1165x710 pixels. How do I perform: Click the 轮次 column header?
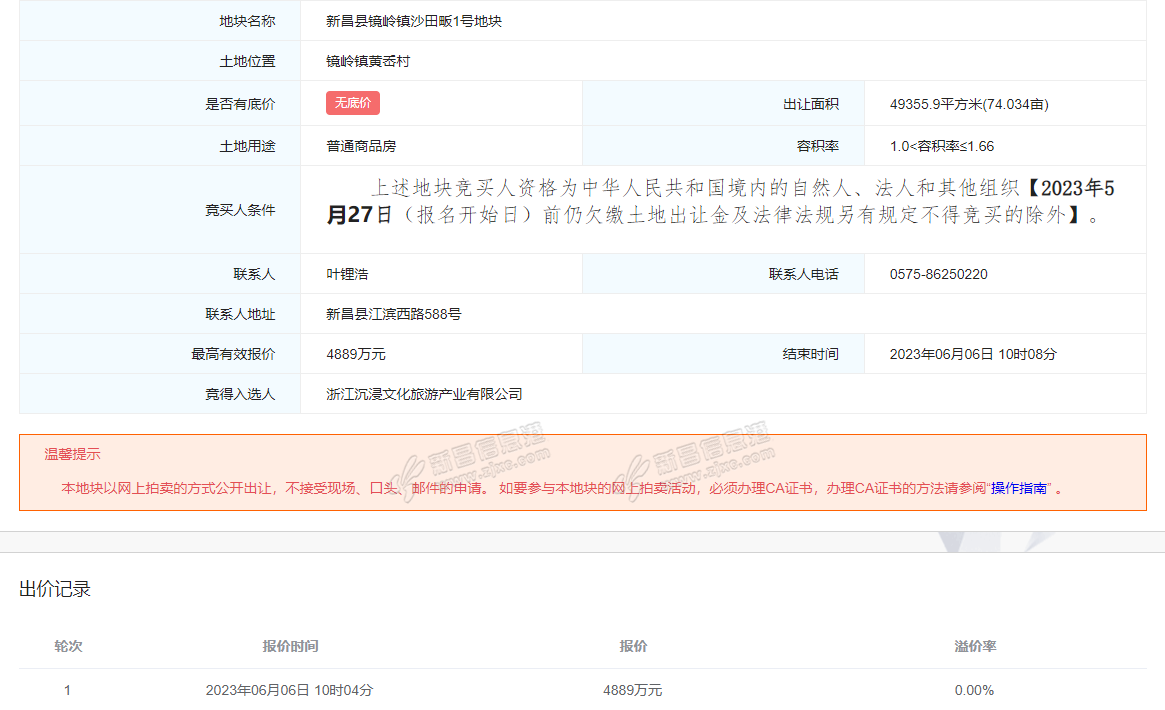(68, 646)
